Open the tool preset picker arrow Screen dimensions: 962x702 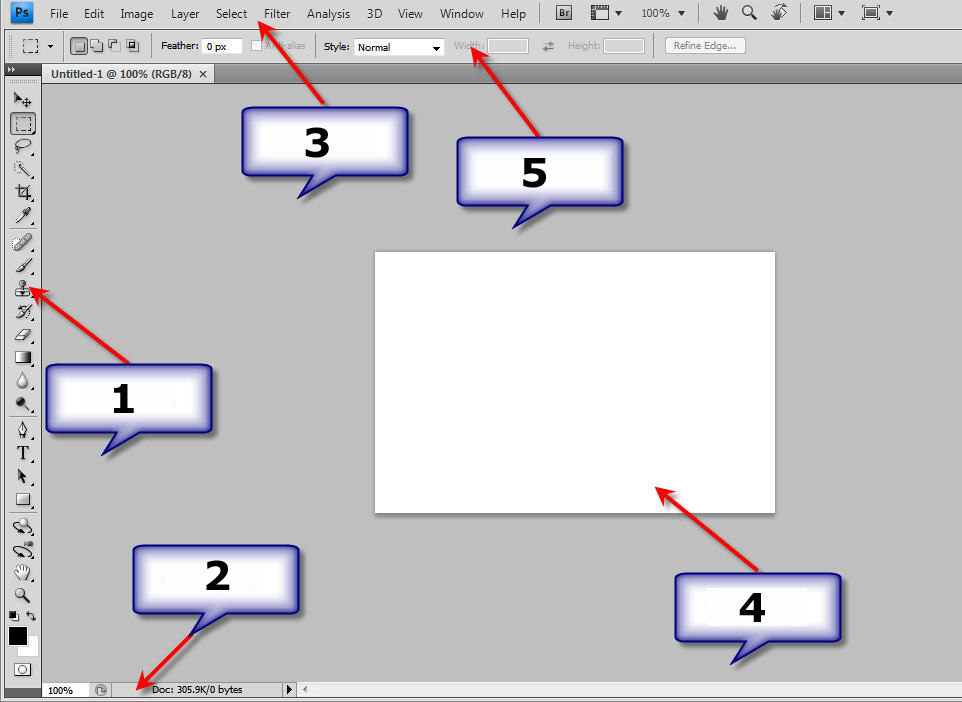tap(50, 47)
